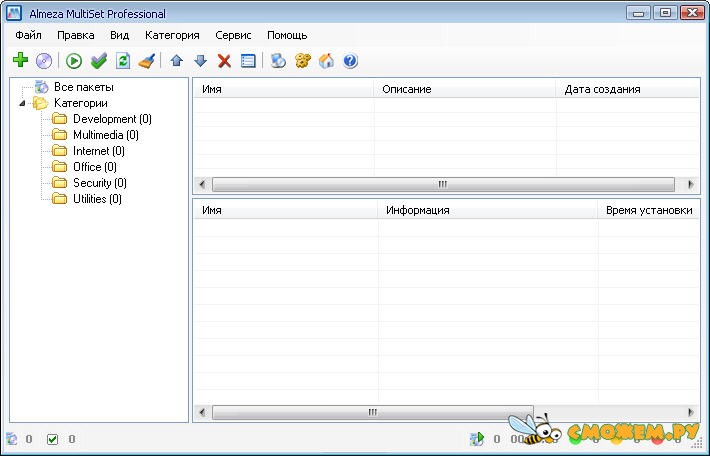Click the yellow gears settings icon

click(x=303, y=61)
